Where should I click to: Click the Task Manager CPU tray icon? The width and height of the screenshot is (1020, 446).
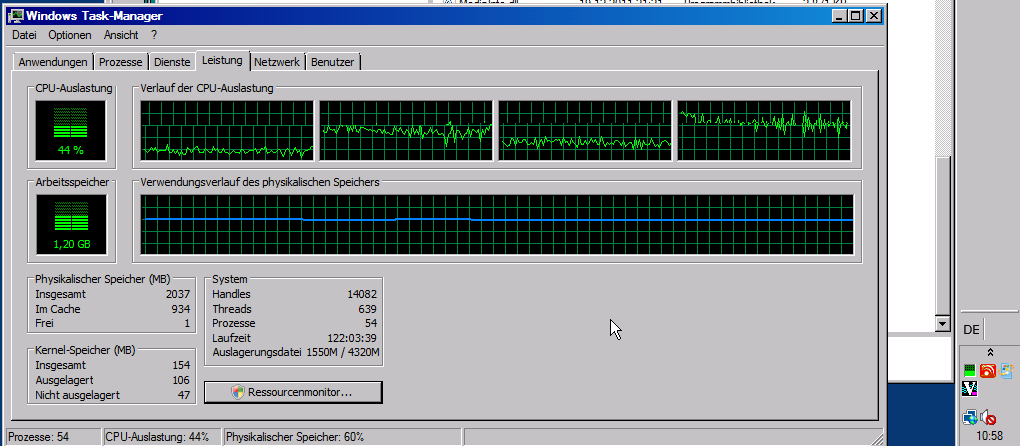click(970, 371)
